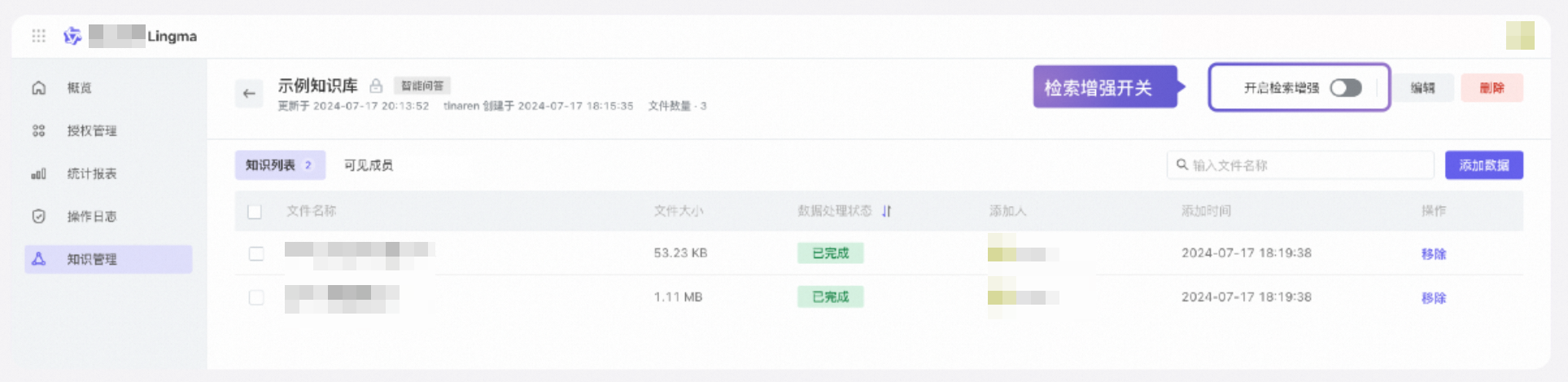Check the checkbox for the 53.23 KB file
1568x382 pixels.
click(x=256, y=253)
